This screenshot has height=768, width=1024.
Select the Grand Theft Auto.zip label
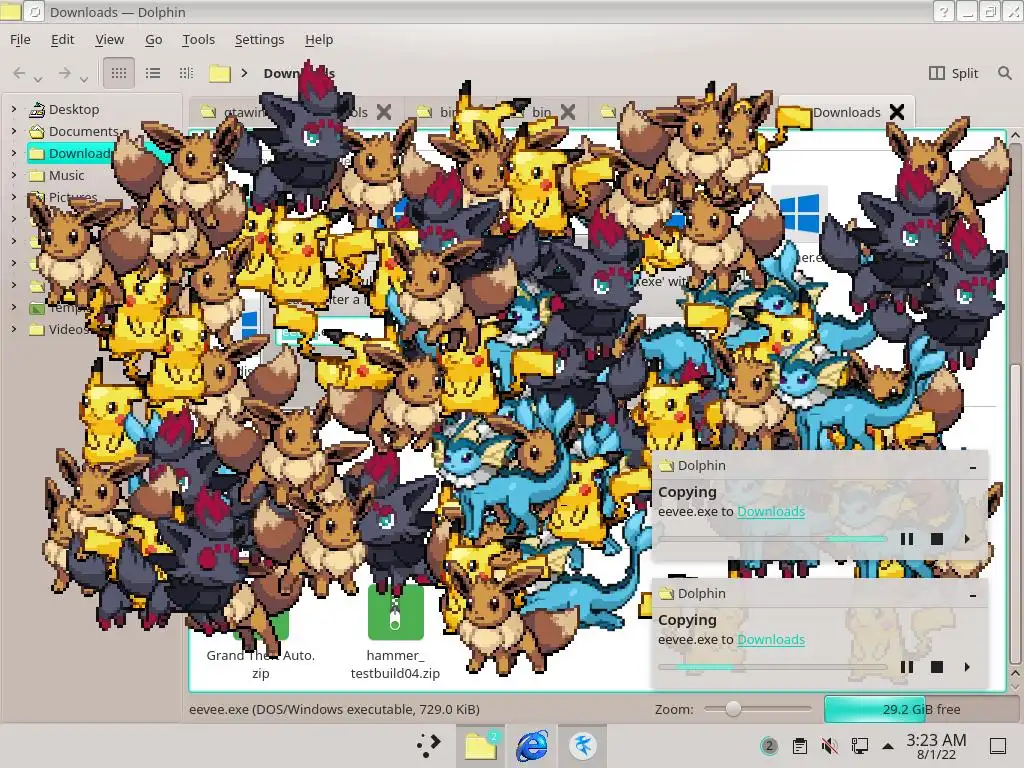tap(261, 664)
